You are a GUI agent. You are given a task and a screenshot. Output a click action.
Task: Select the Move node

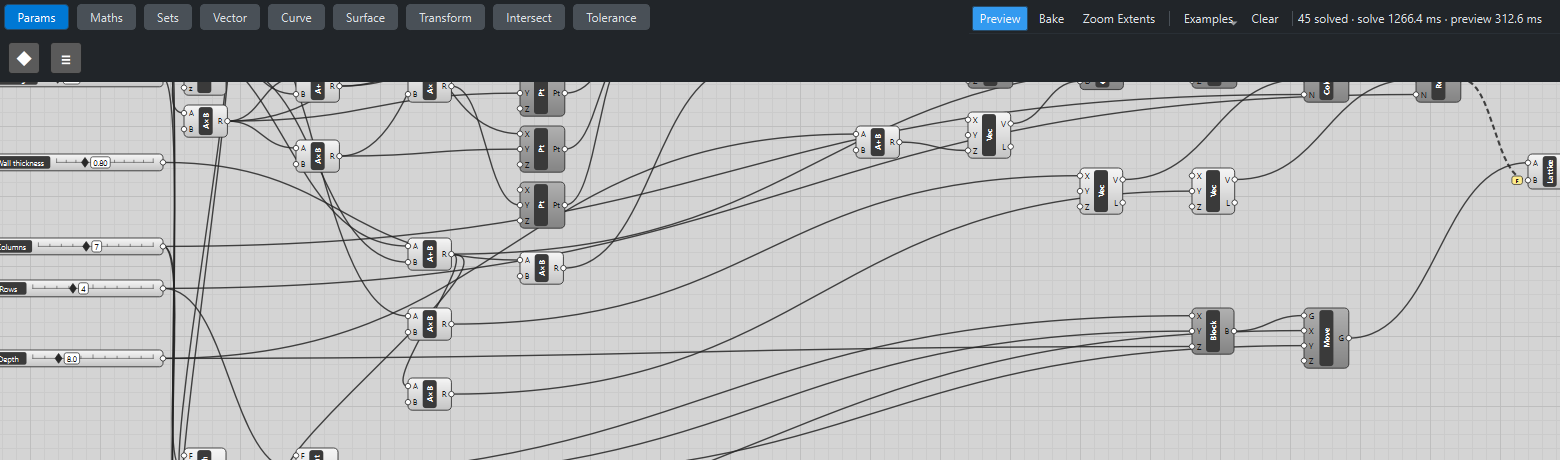[1326, 338]
